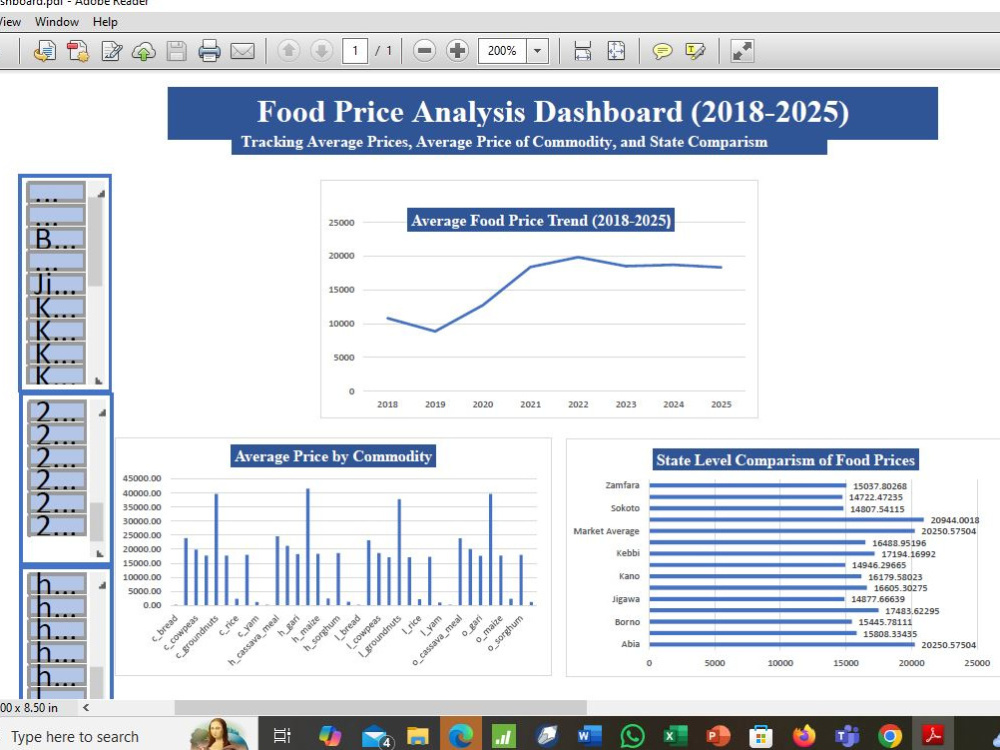
Task: Click the horizontal scrollbar thumb
Action: coord(381,707)
